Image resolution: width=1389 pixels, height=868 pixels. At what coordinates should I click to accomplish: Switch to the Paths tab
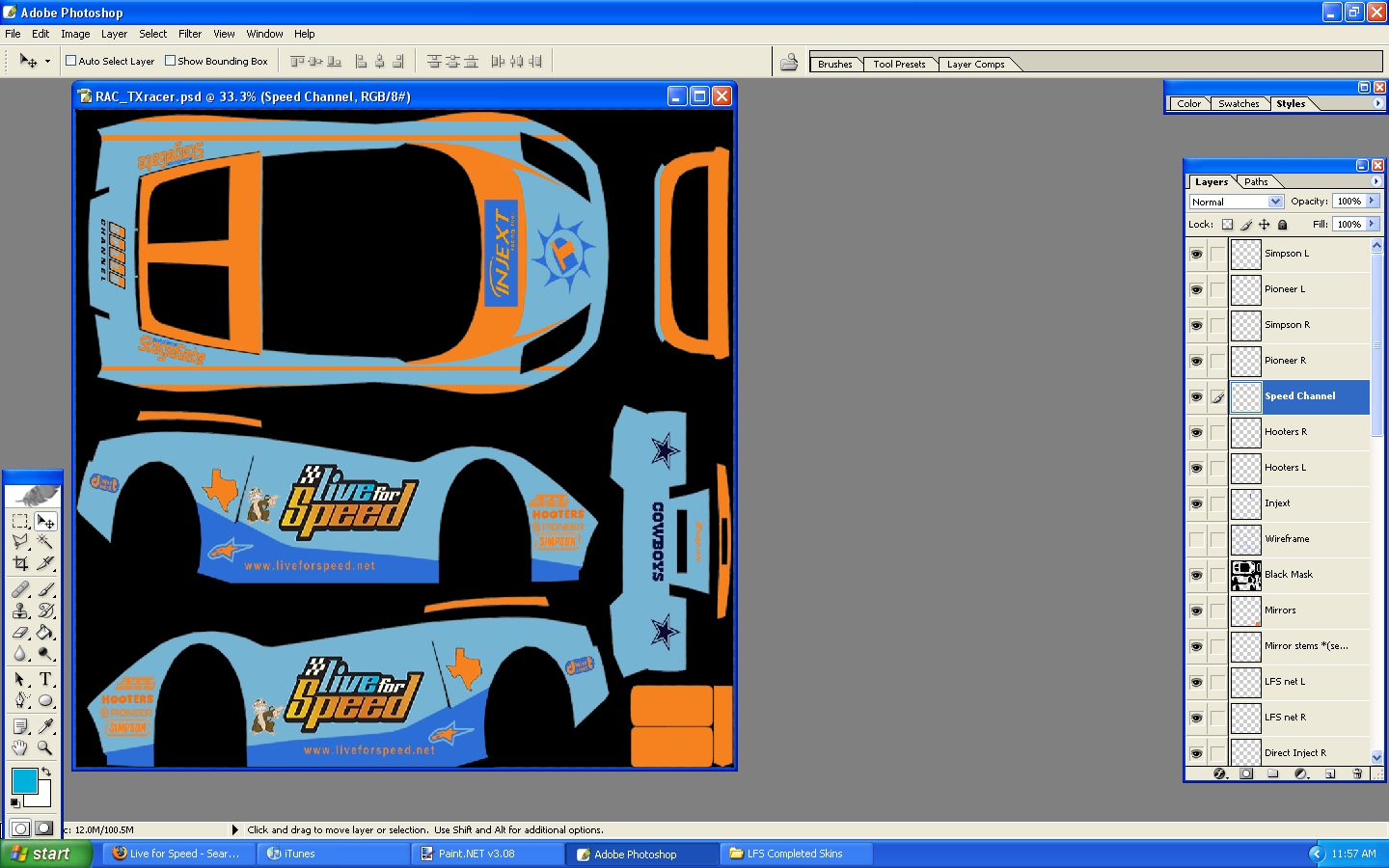click(x=1256, y=181)
